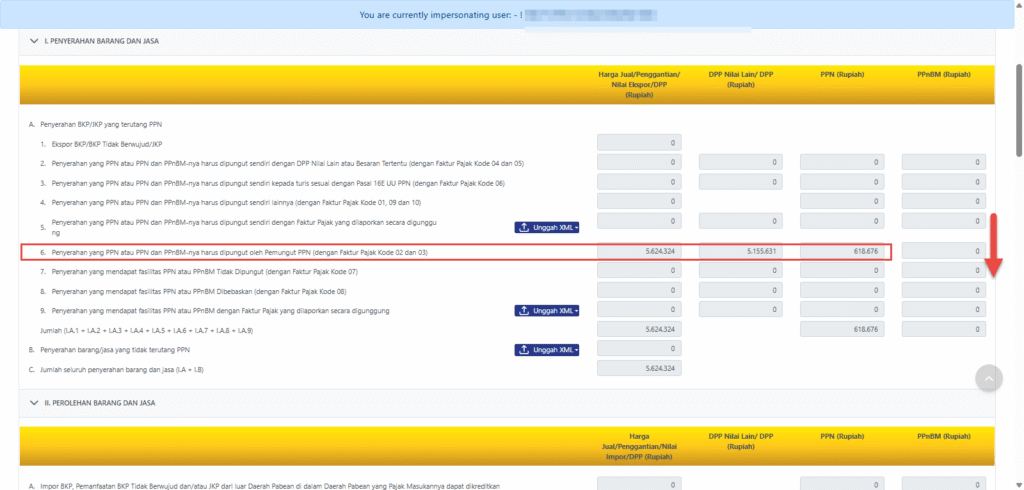Select row 3 PPN field
This screenshot has width=1024, height=490.
point(842,182)
